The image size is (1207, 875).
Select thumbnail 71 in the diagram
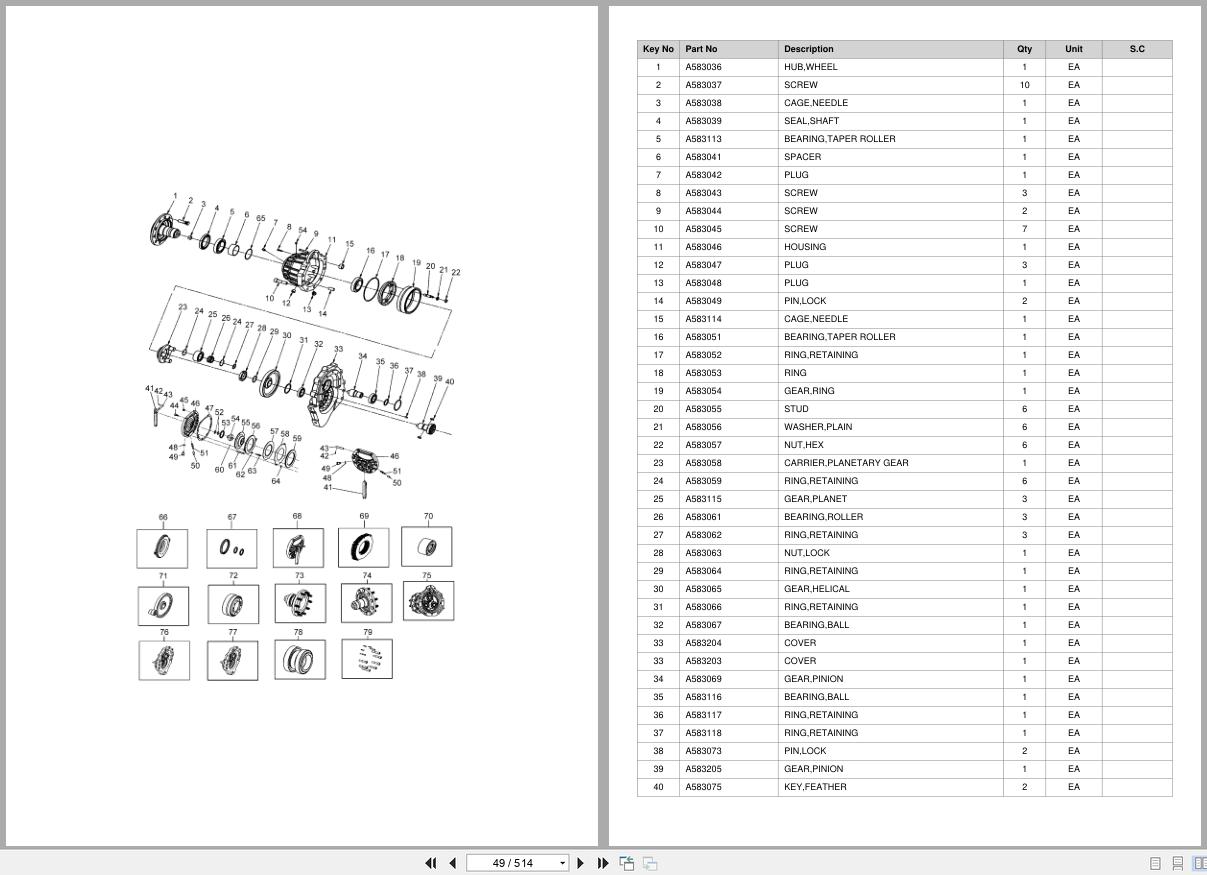point(163,606)
